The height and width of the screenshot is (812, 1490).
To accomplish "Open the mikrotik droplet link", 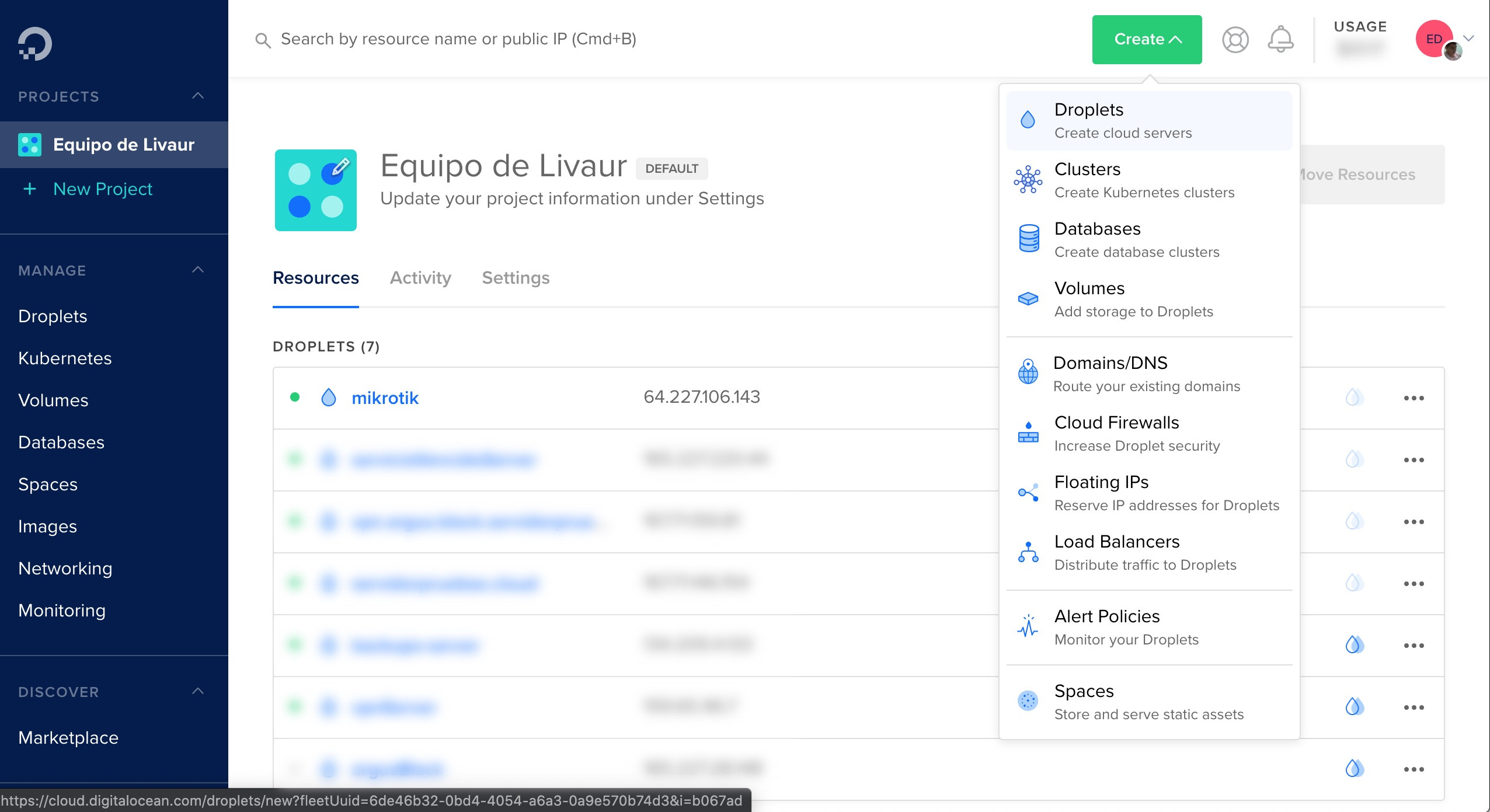I will 385,398.
